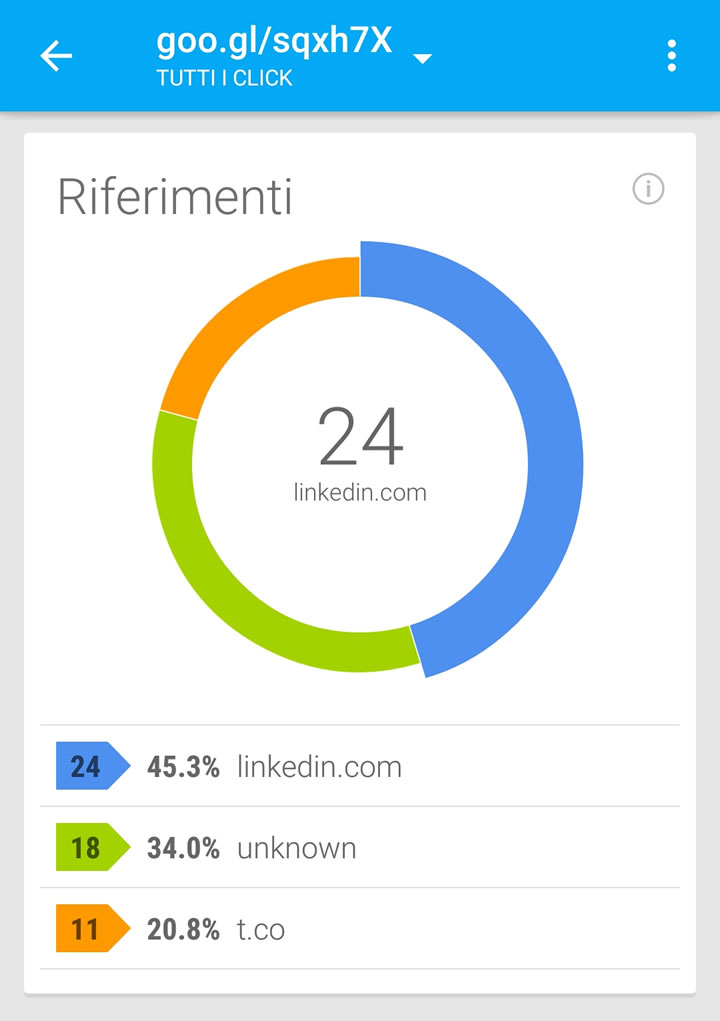The image size is (720, 1021).
Task: Click the large 24 in chart center
Action: (360, 438)
